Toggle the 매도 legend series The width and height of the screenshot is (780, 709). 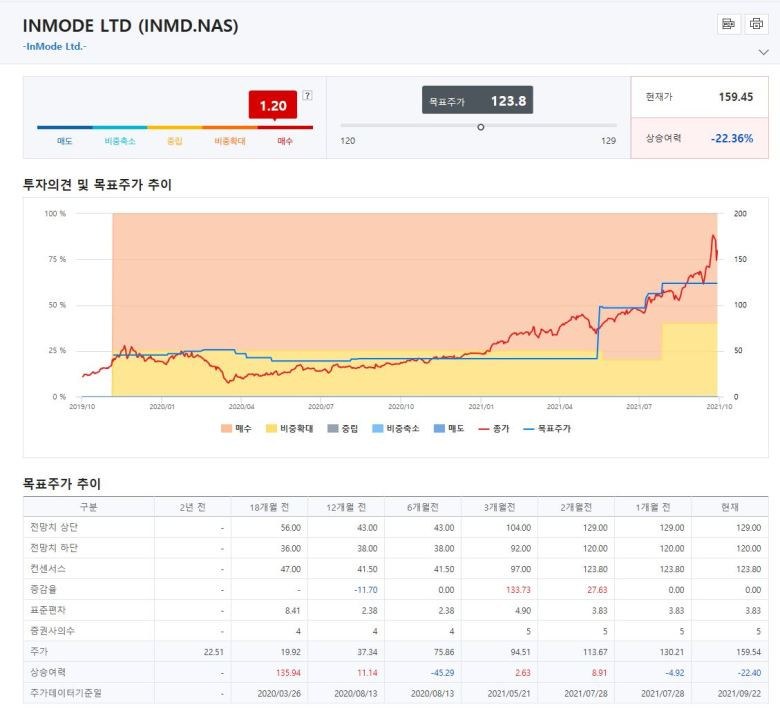click(449, 428)
